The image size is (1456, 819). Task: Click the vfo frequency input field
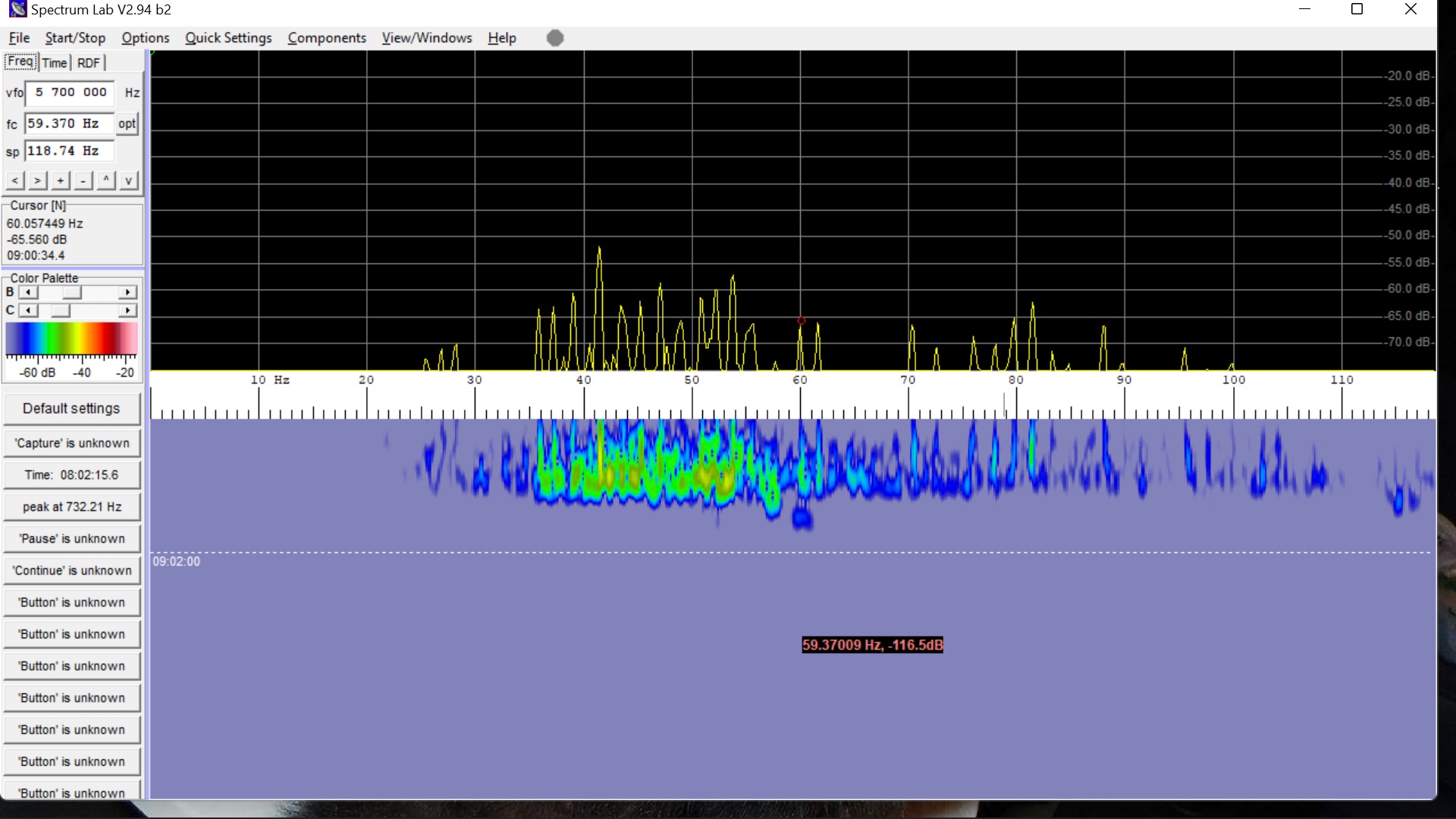70,93
